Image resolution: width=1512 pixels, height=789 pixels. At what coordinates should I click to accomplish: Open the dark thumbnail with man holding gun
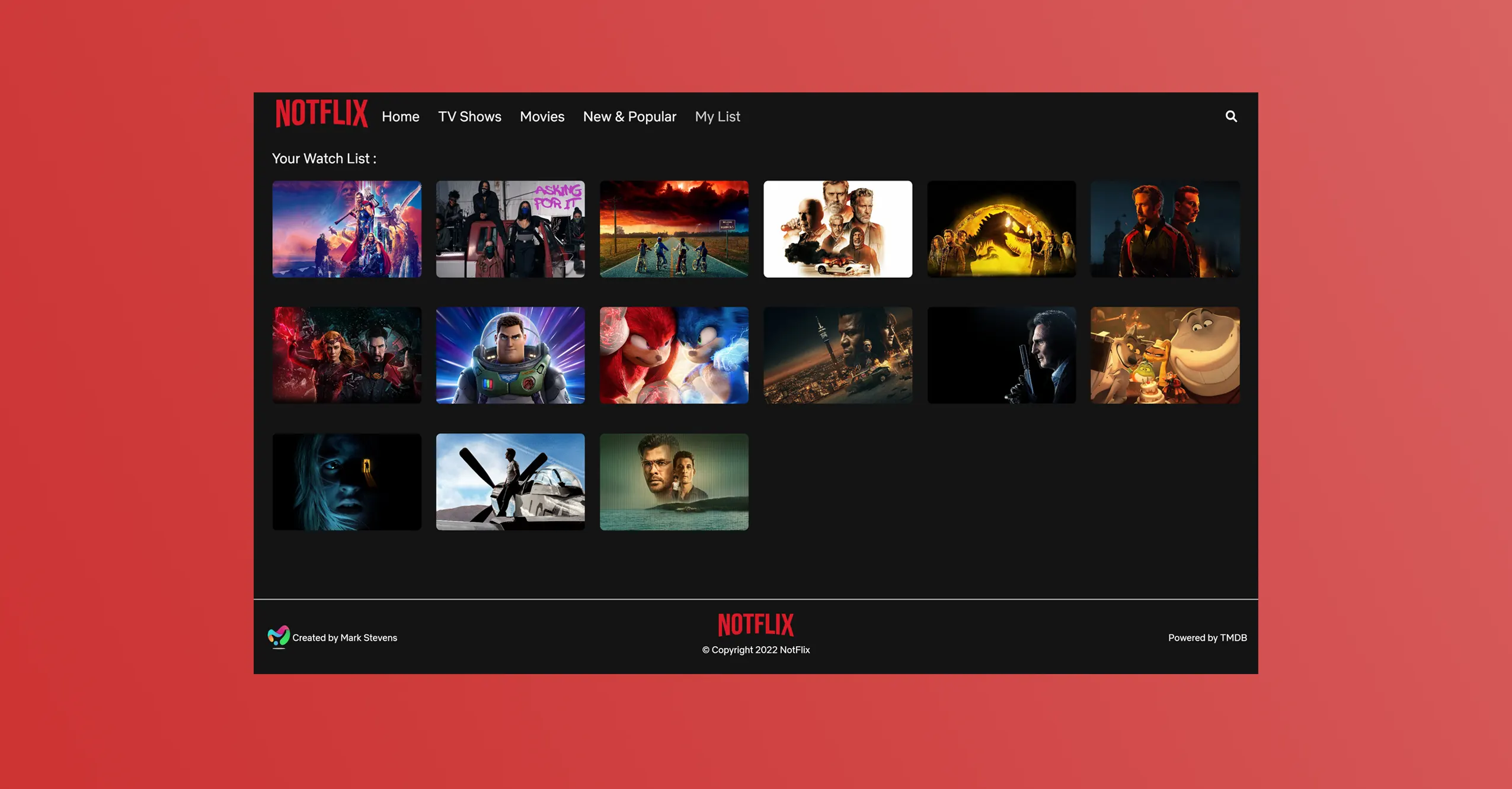coord(1001,355)
